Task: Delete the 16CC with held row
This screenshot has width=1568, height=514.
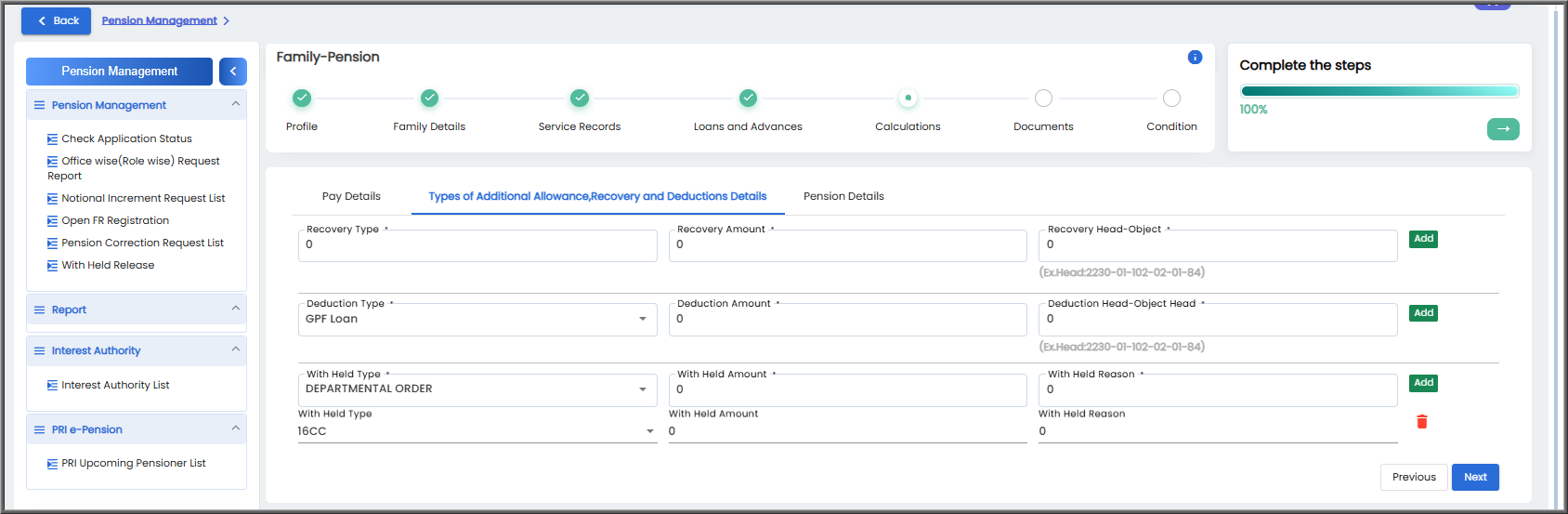Action: [1421, 422]
